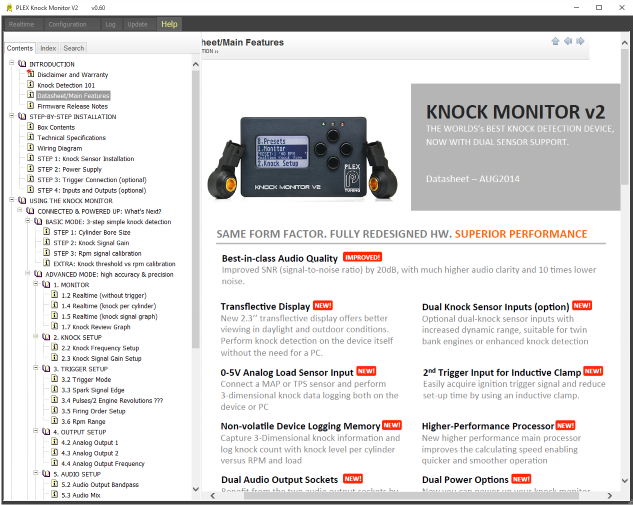Click the Knock Monitor V2 device image

[x=302, y=158]
